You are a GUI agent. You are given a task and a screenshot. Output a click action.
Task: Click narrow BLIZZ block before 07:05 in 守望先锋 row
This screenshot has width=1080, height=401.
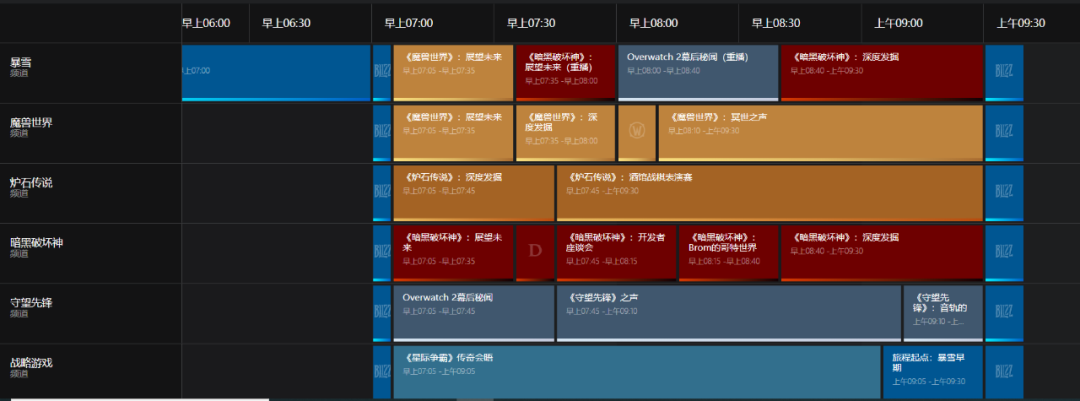(382, 313)
